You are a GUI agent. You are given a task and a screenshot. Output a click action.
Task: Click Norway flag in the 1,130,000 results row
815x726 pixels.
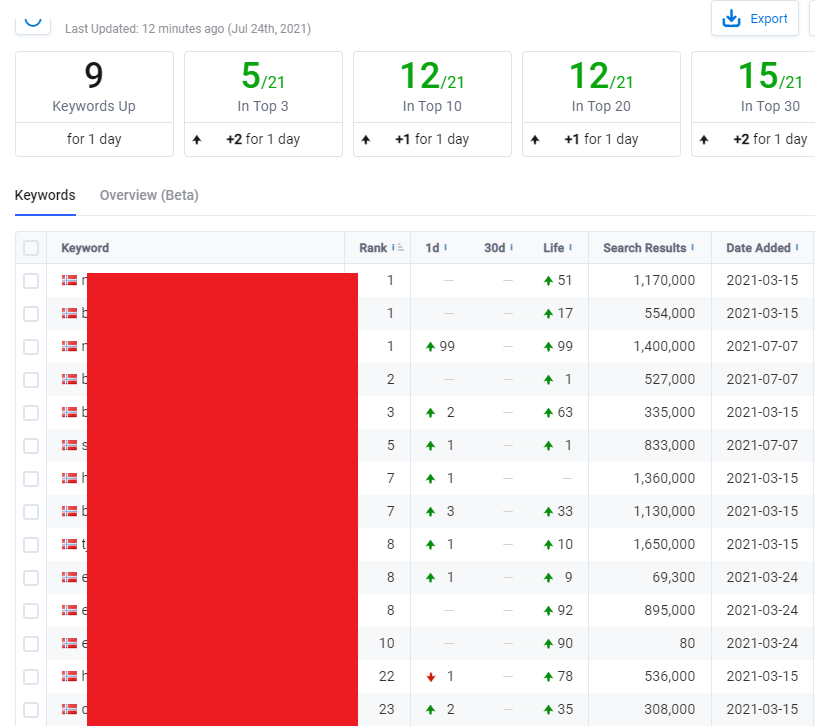[69, 511]
